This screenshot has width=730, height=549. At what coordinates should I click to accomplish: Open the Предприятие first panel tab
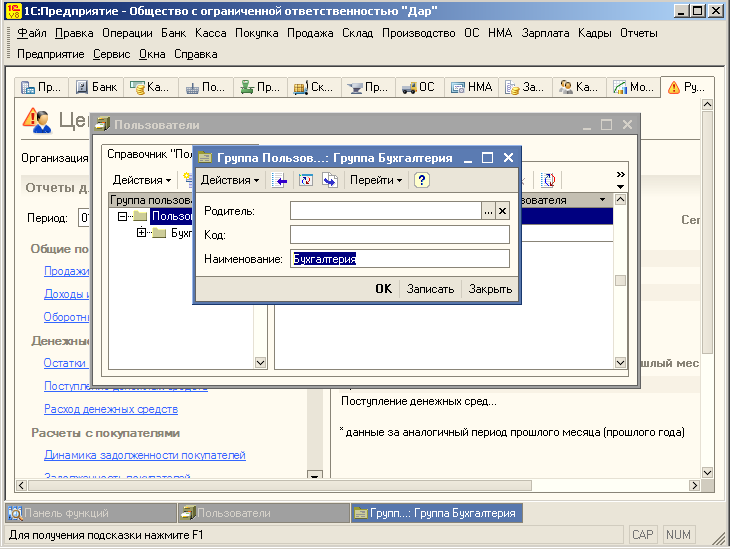[41, 87]
